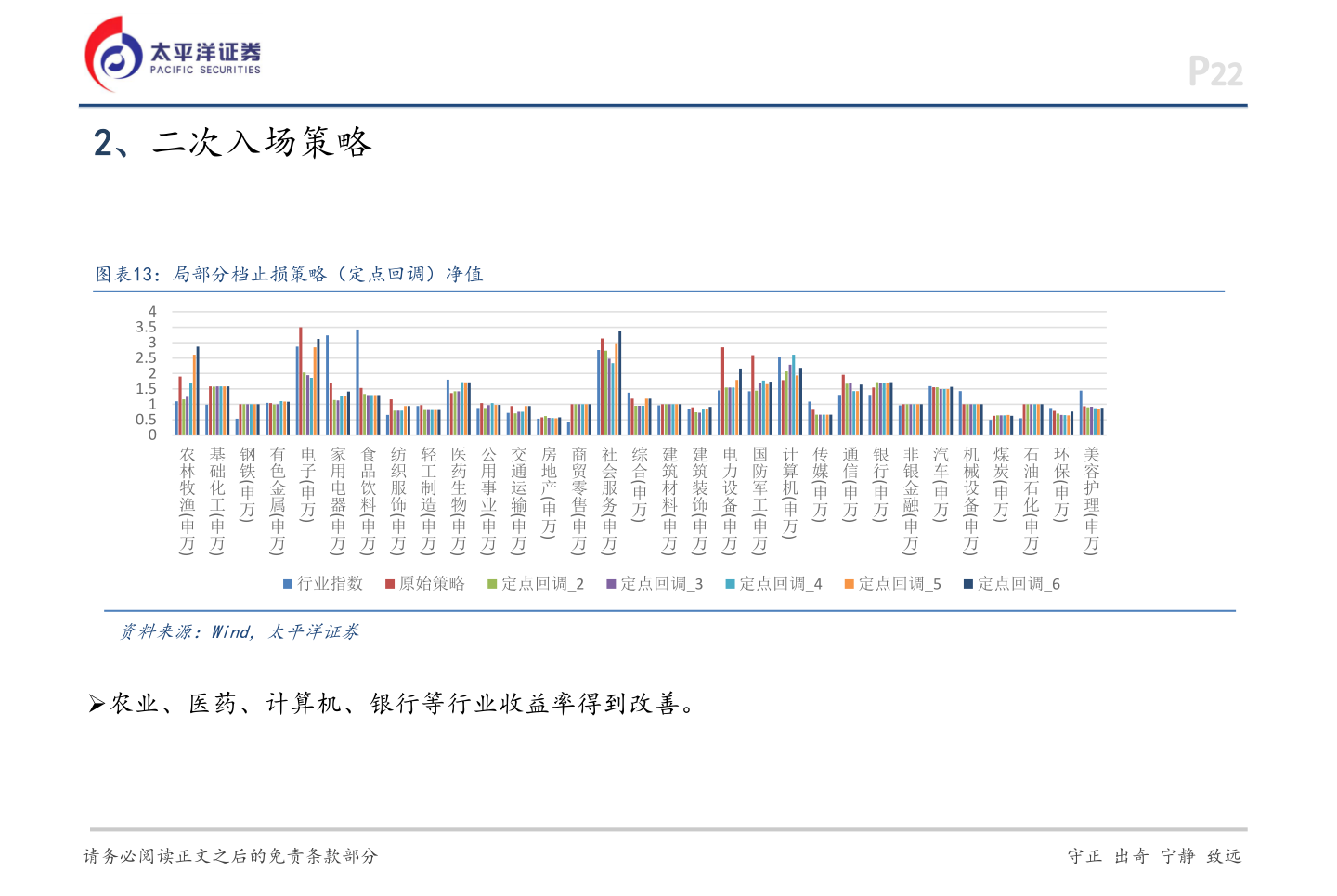Click the 定点回调_2 legend swatch

[493, 584]
